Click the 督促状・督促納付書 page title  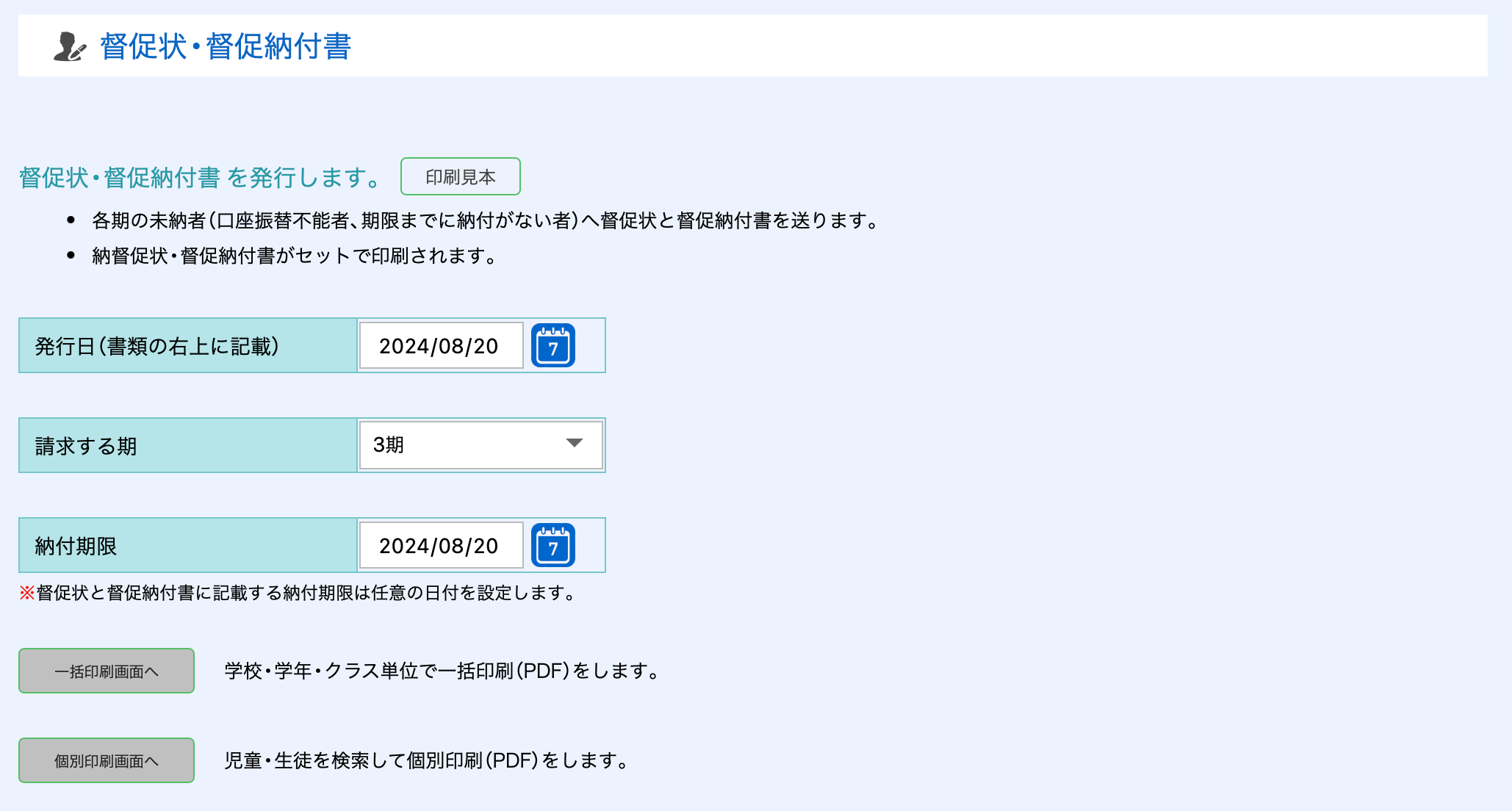pos(226,46)
